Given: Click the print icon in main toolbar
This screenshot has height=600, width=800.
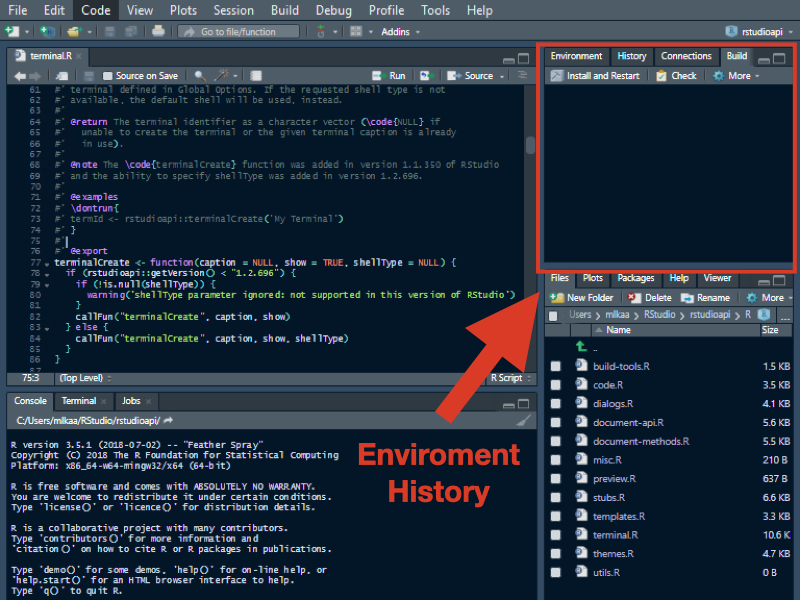Looking at the screenshot, I should (158, 32).
